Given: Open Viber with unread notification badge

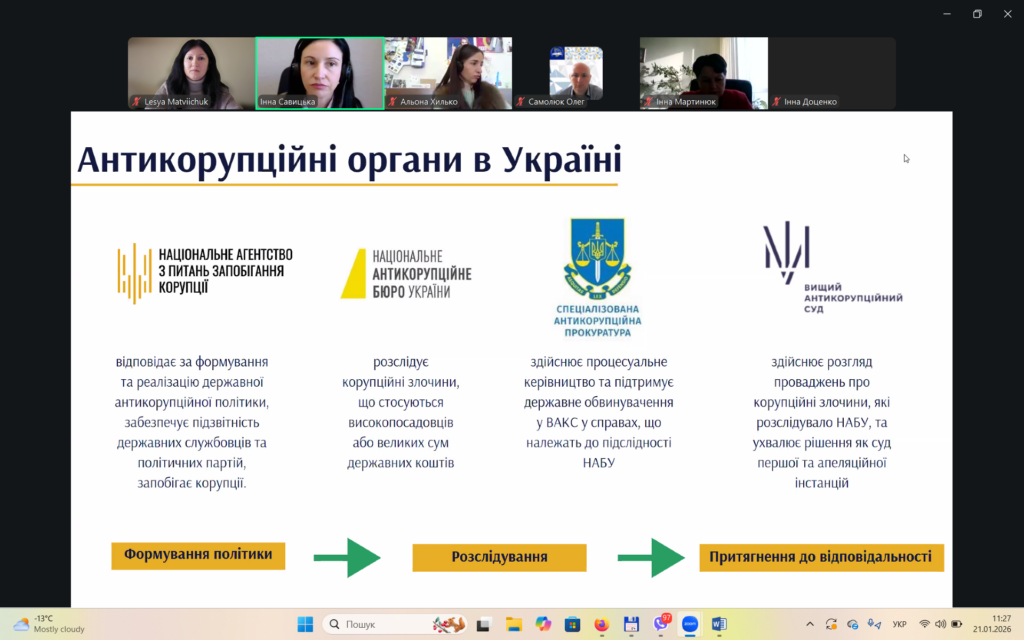Looking at the screenshot, I should click(x=660, y=624).
